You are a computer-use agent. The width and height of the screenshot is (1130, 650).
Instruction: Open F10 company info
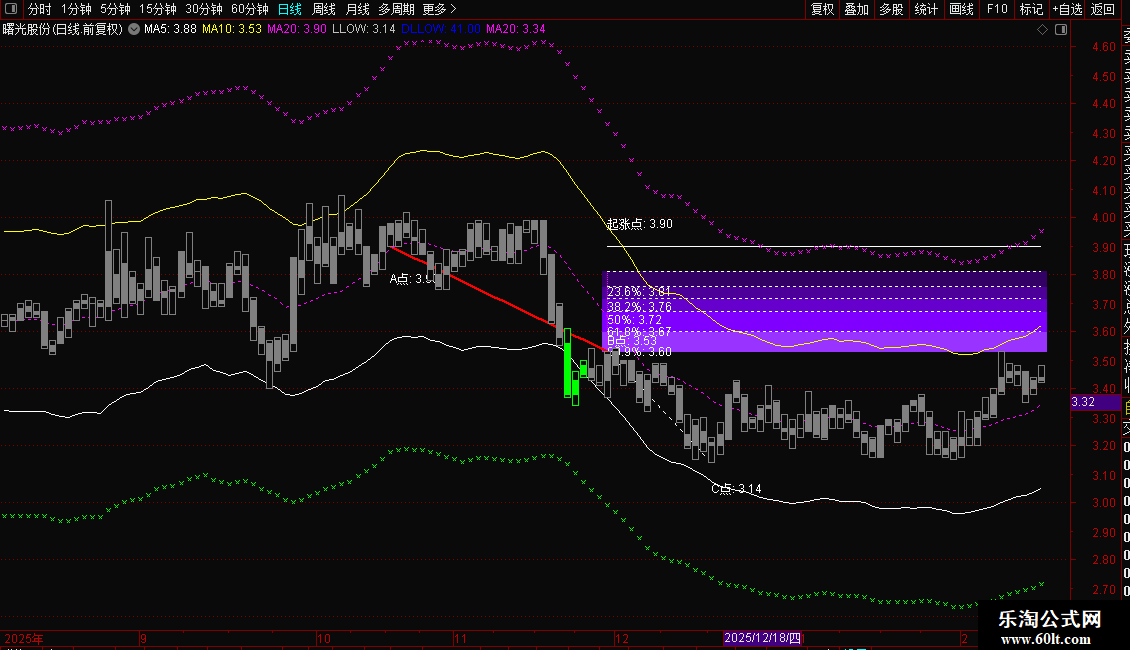pyautogui.click(x=997, y=9)
